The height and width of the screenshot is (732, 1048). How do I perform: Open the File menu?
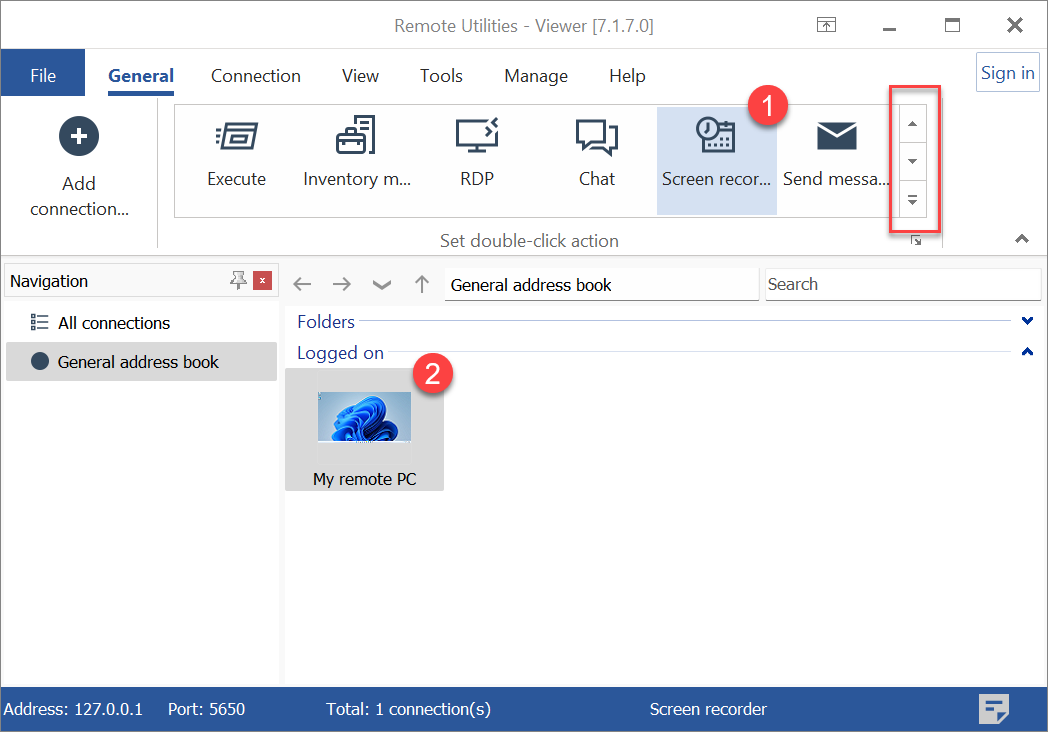pos(43,76)
